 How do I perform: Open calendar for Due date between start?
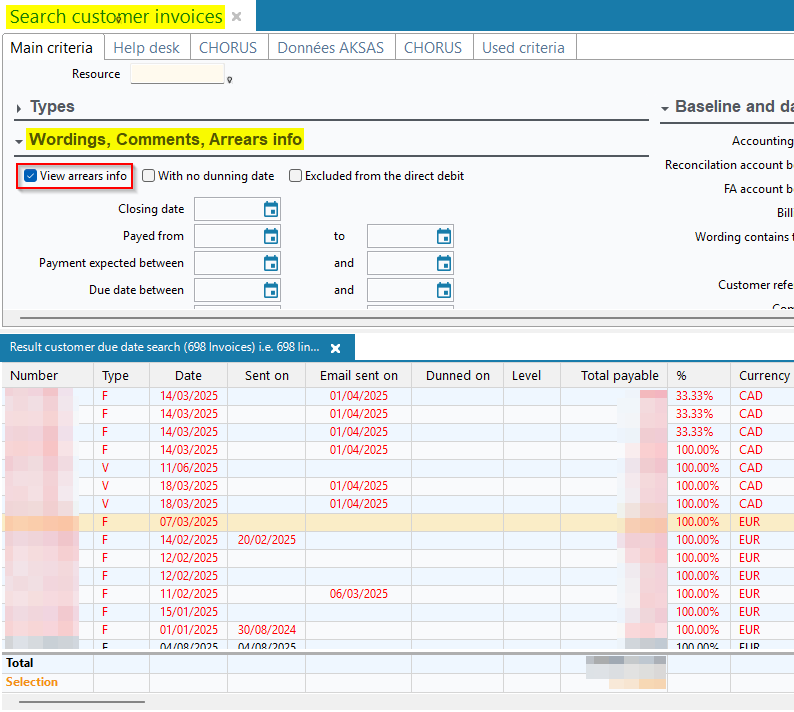270,290
